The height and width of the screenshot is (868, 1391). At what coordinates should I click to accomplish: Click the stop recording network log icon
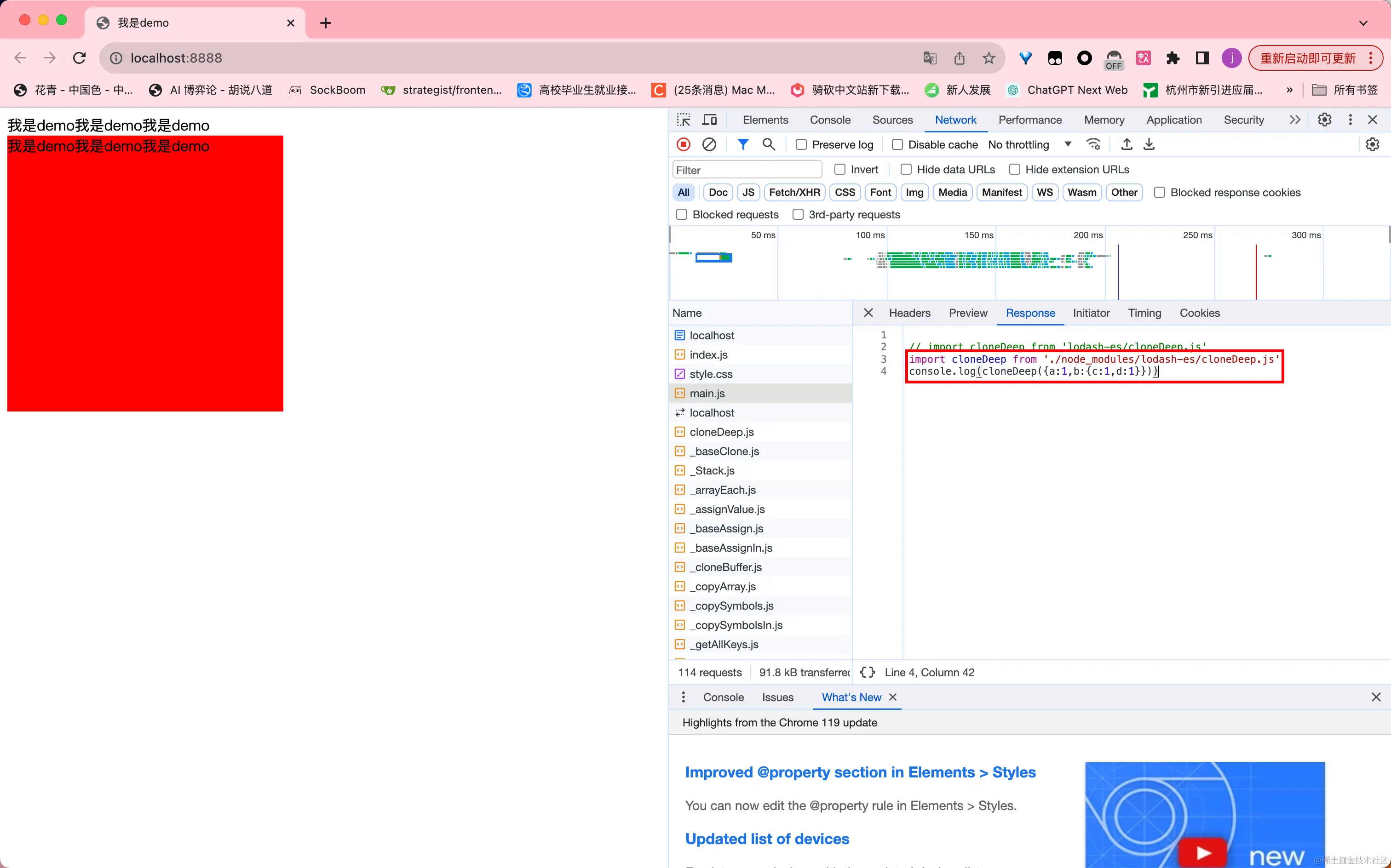[684, 145]
